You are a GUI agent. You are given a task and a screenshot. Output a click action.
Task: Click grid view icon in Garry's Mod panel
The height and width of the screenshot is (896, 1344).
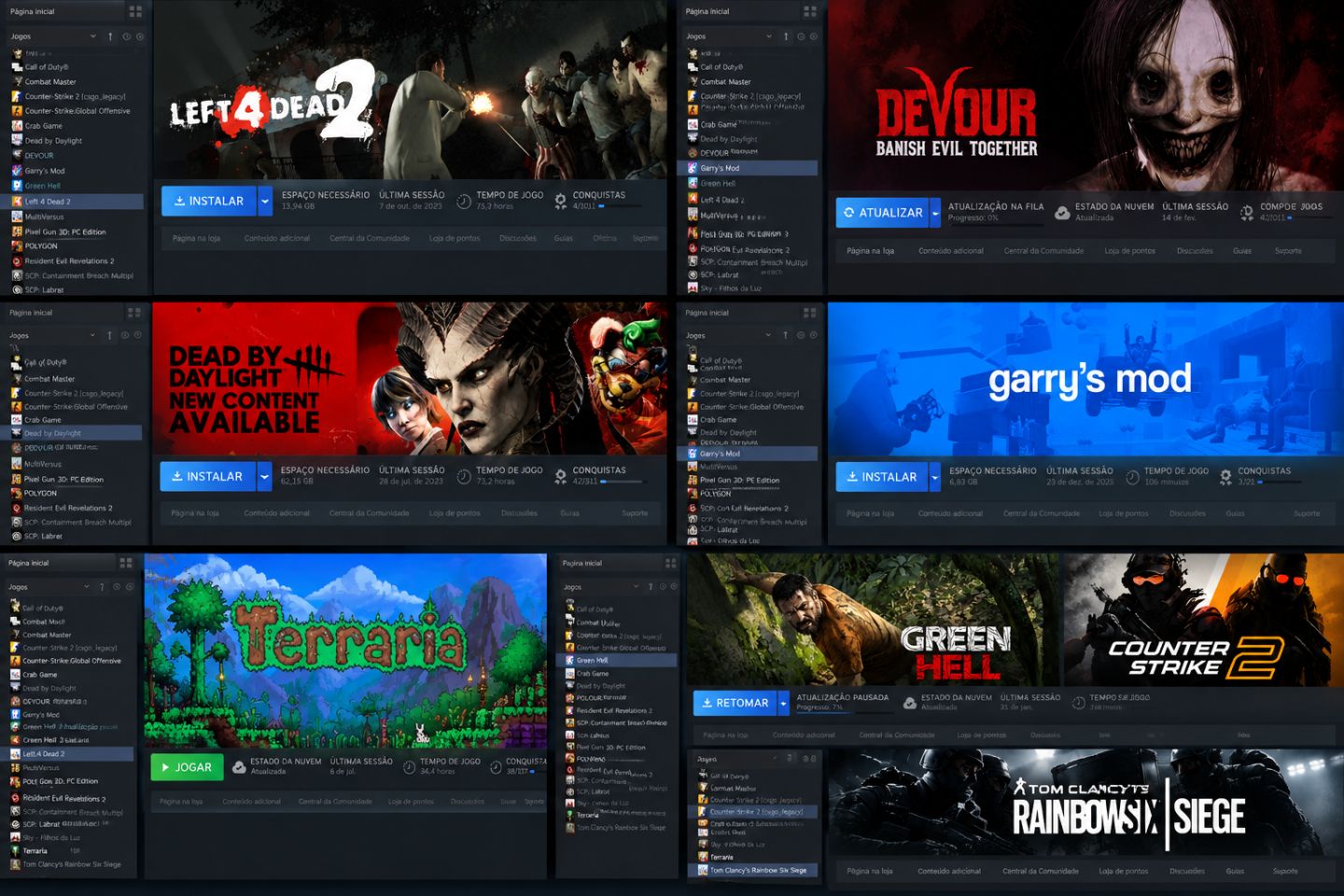click(x=809, y=312)
